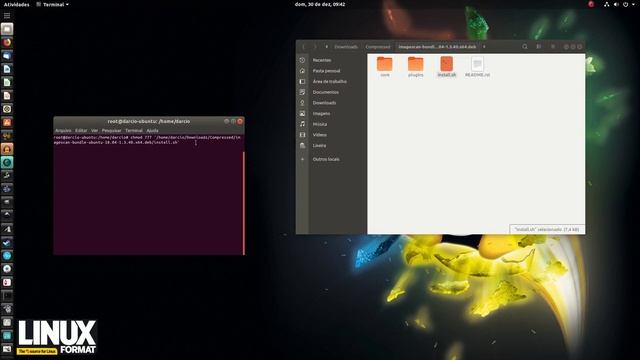640x360 pixels.
Task: Open the Pesquisar menu in the terminal
Action: 111,131
